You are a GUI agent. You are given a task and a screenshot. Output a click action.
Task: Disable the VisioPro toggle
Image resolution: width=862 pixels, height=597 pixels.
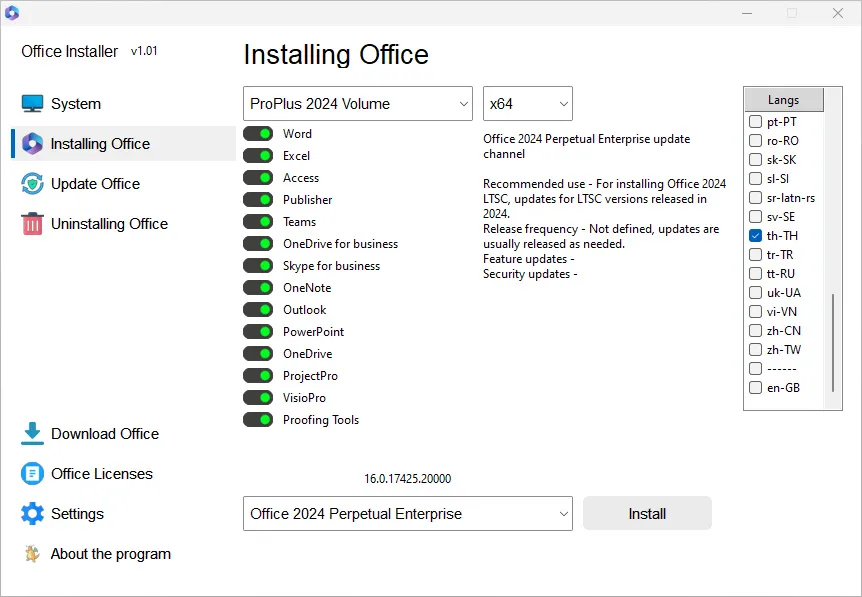pos(258,397)
